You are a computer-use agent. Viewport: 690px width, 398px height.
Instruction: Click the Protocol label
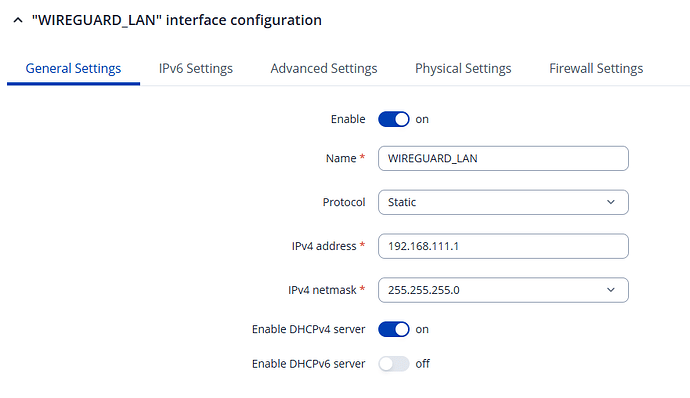coord(344,202)
